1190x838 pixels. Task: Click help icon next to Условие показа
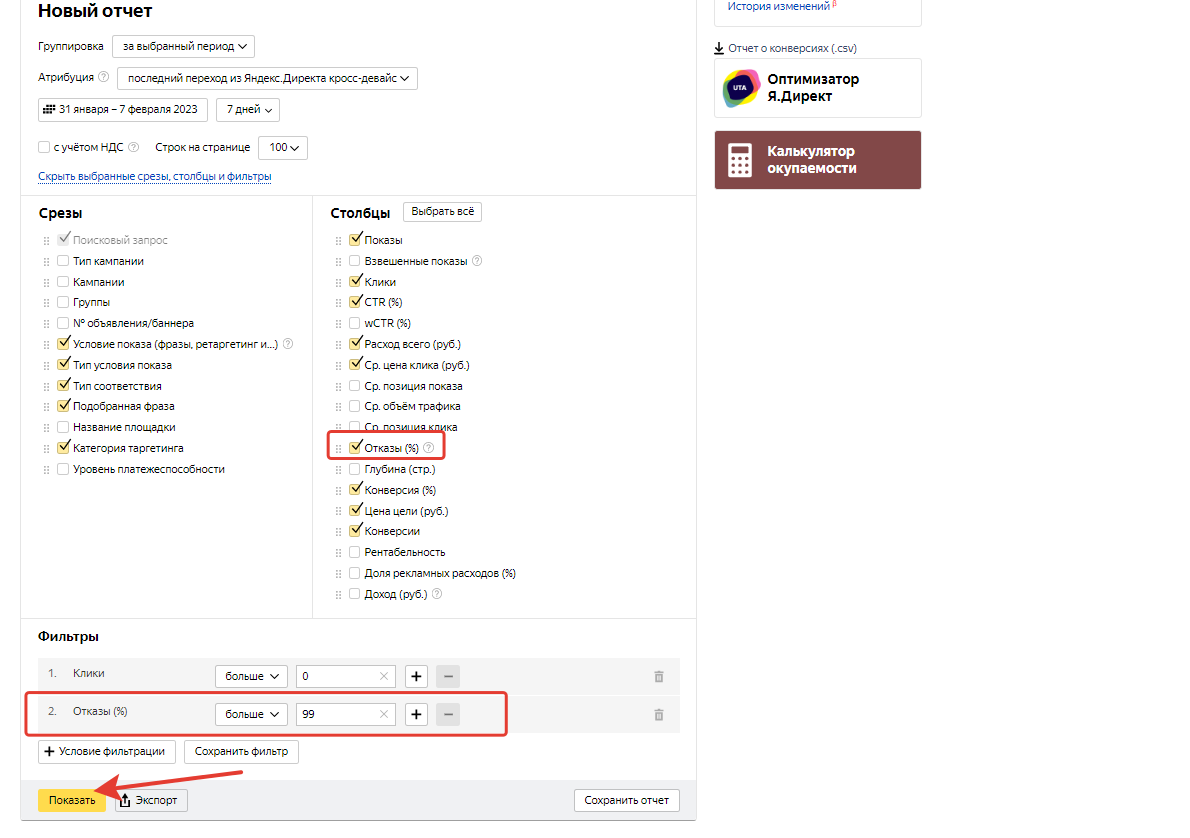(288, 344)
